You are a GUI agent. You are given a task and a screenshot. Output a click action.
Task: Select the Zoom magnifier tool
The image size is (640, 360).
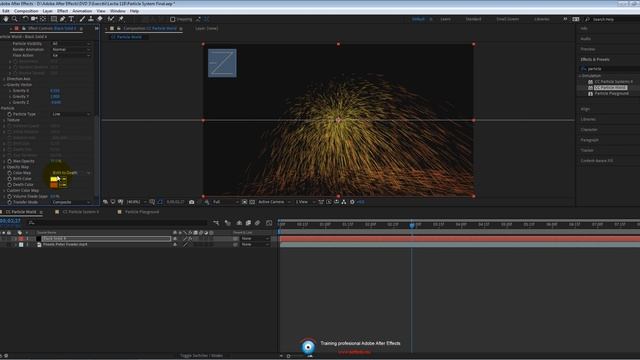pos(15,19)
